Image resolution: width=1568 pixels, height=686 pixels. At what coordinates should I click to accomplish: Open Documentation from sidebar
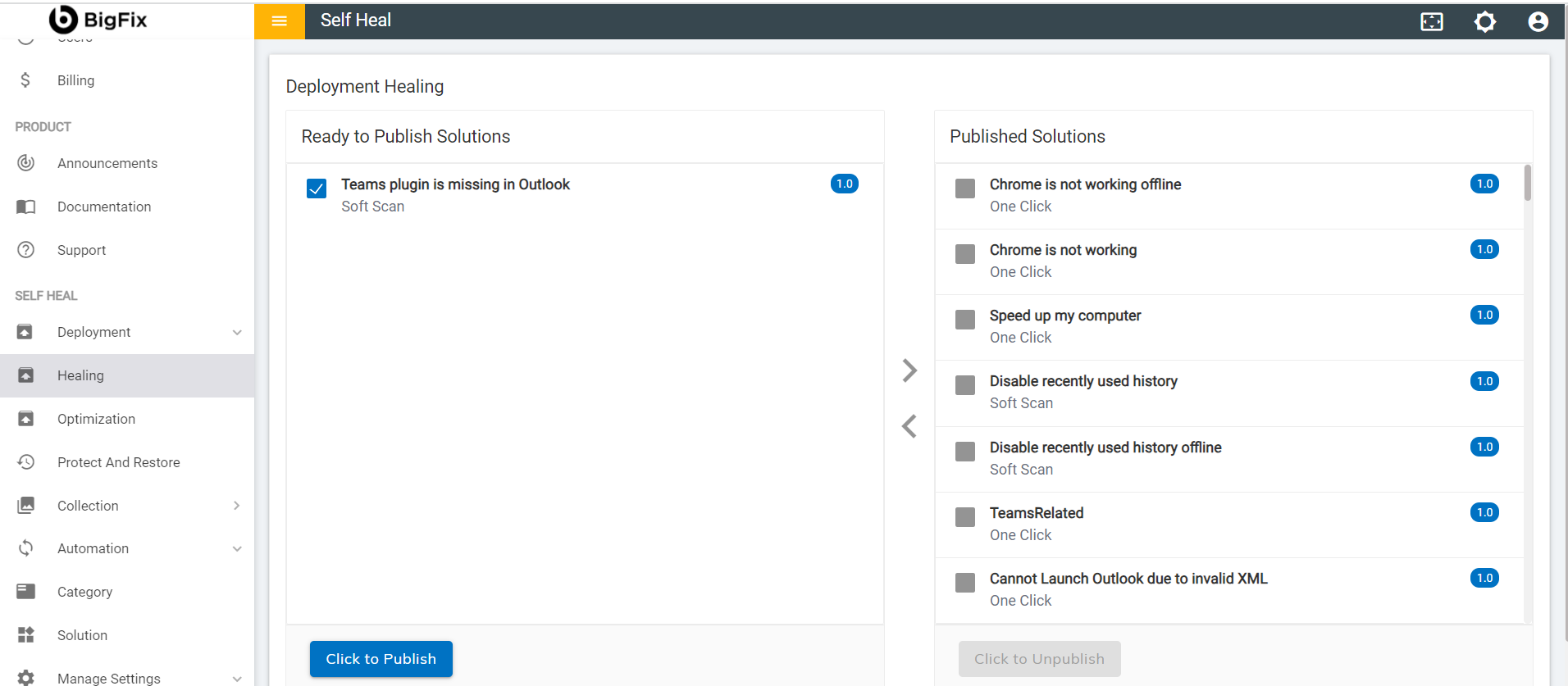(x=127, y=207)
